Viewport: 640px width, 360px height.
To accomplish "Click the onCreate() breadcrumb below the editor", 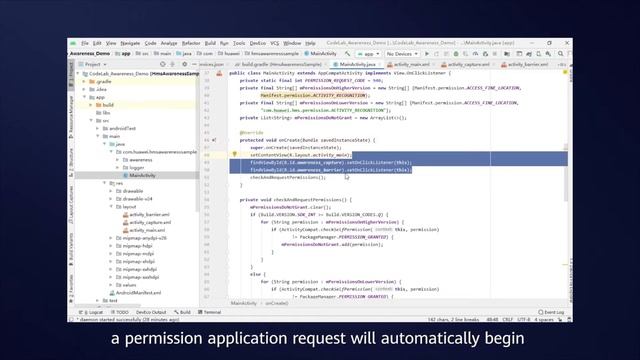I will [277, 303].
